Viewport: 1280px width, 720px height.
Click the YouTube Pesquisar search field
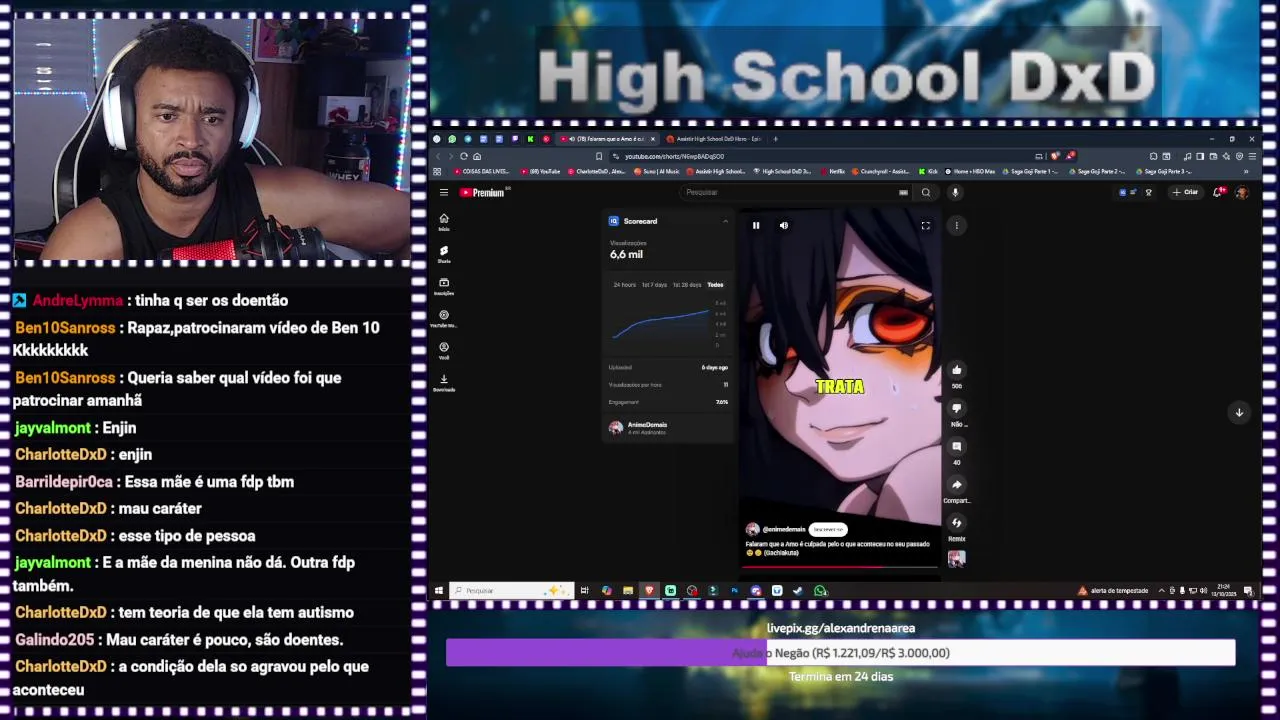tap(795, 192)
